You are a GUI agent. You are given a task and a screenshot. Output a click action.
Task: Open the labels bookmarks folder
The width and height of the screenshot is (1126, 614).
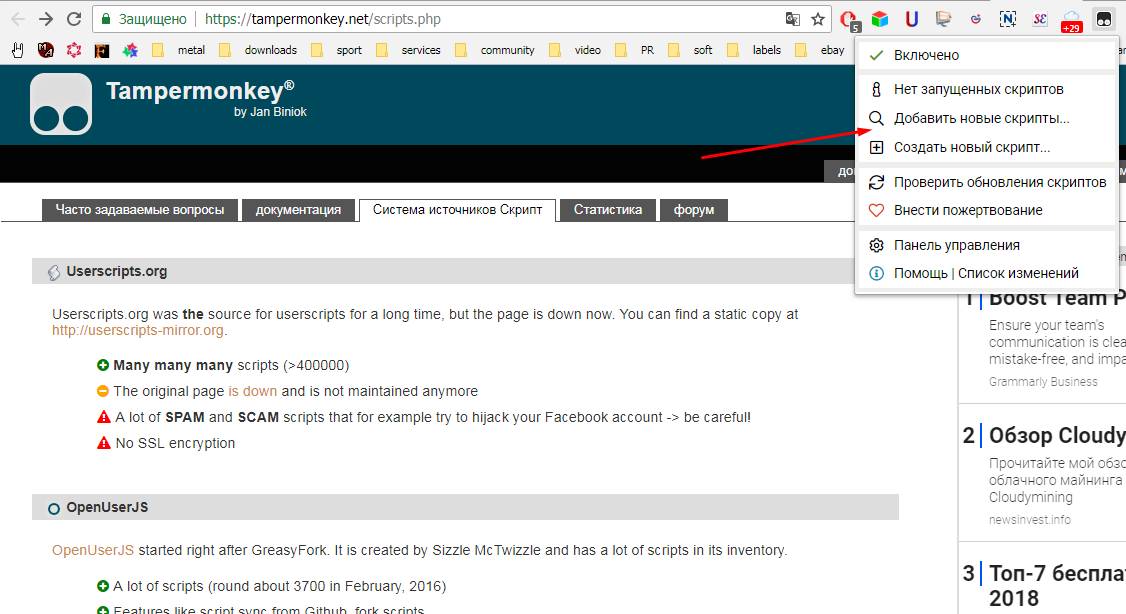click(x=753, y=50)
